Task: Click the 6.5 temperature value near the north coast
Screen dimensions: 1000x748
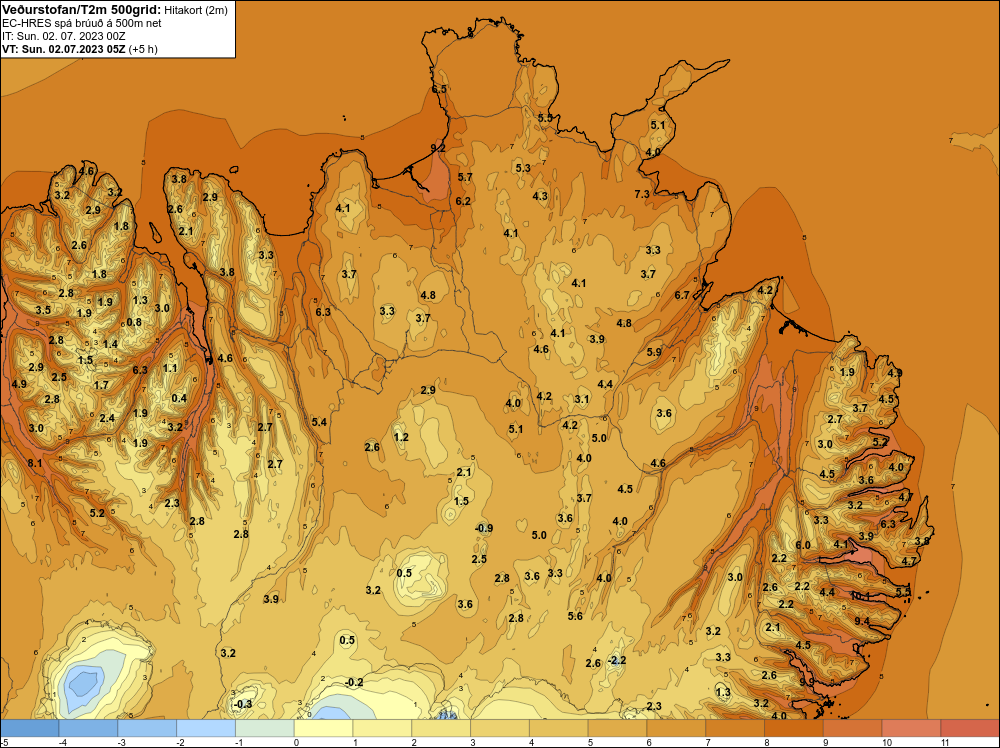Action: click(439, 89)
